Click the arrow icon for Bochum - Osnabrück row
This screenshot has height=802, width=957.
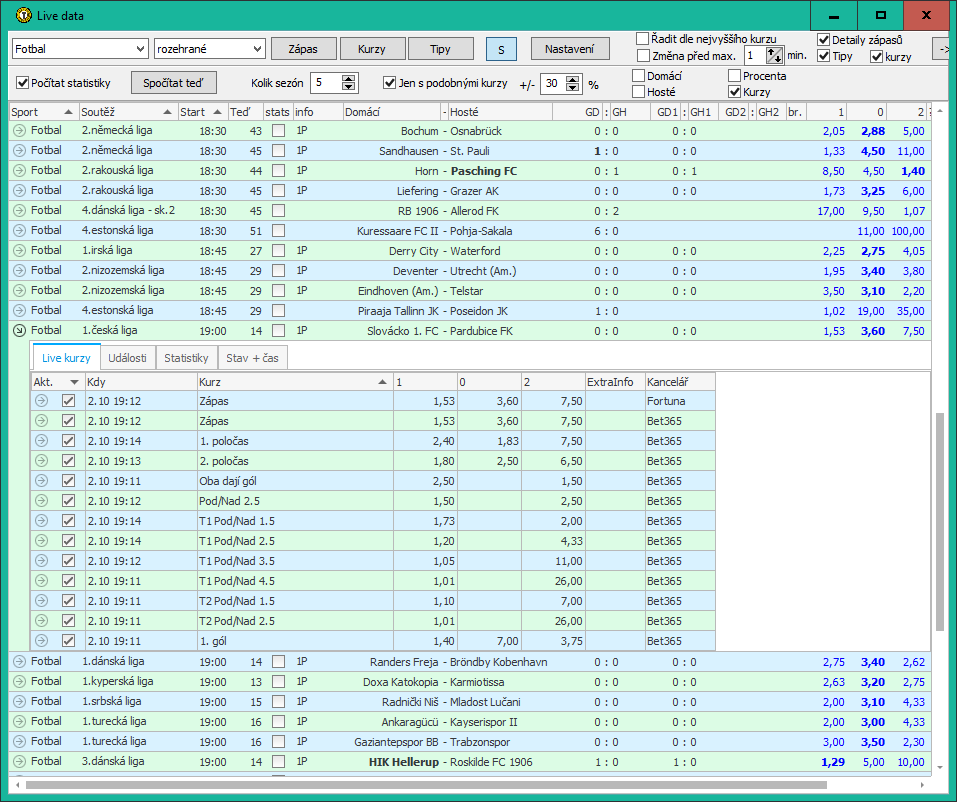[x=20, y=131]
